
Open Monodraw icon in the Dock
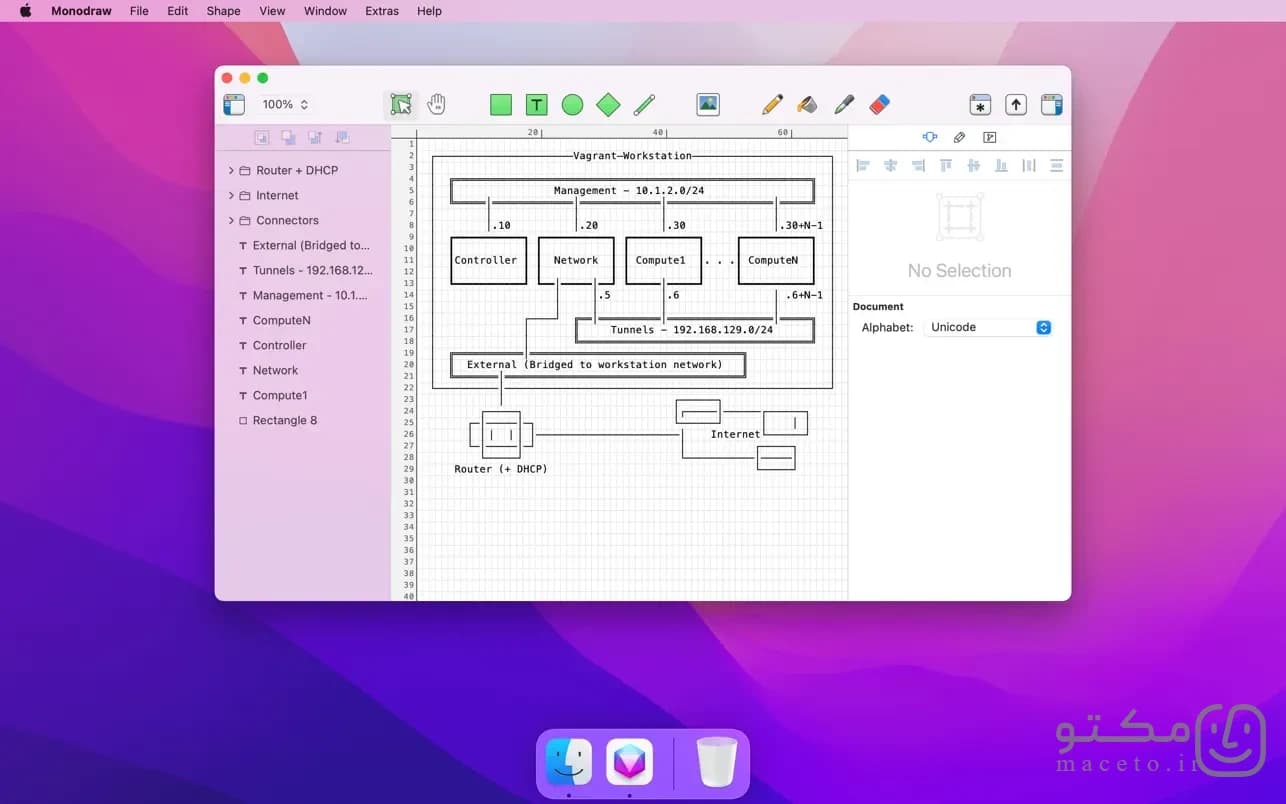click(629, 763)
